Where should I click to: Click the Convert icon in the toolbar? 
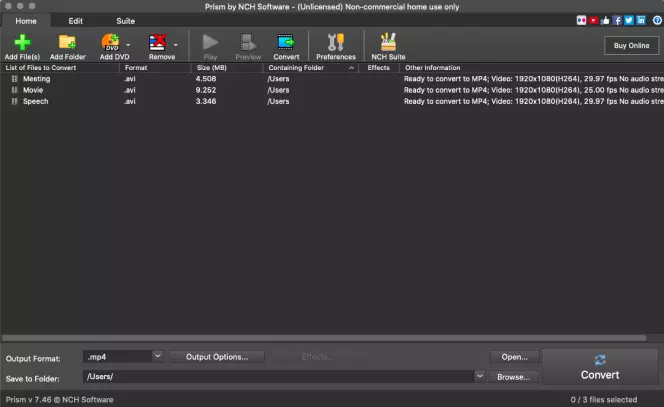[286, 42]
